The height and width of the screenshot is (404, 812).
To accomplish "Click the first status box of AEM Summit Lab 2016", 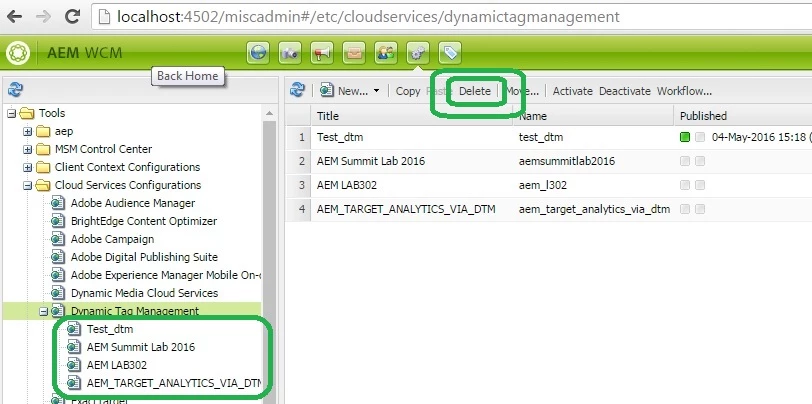I will tap(685, 162).
